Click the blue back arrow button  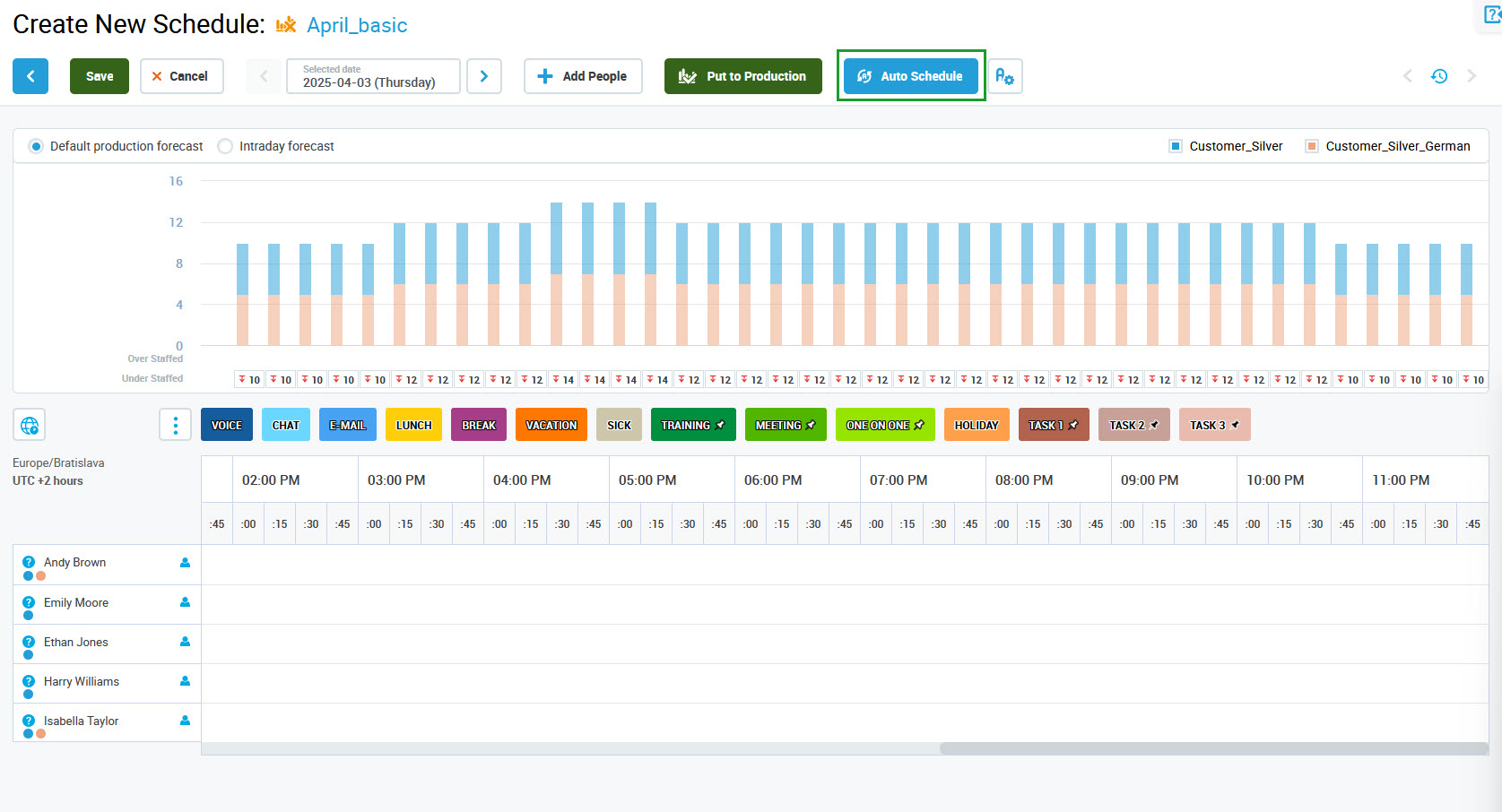[30, 76]
